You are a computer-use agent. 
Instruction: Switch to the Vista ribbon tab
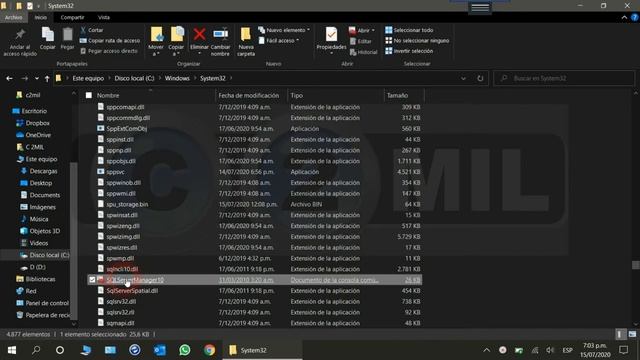104,18
